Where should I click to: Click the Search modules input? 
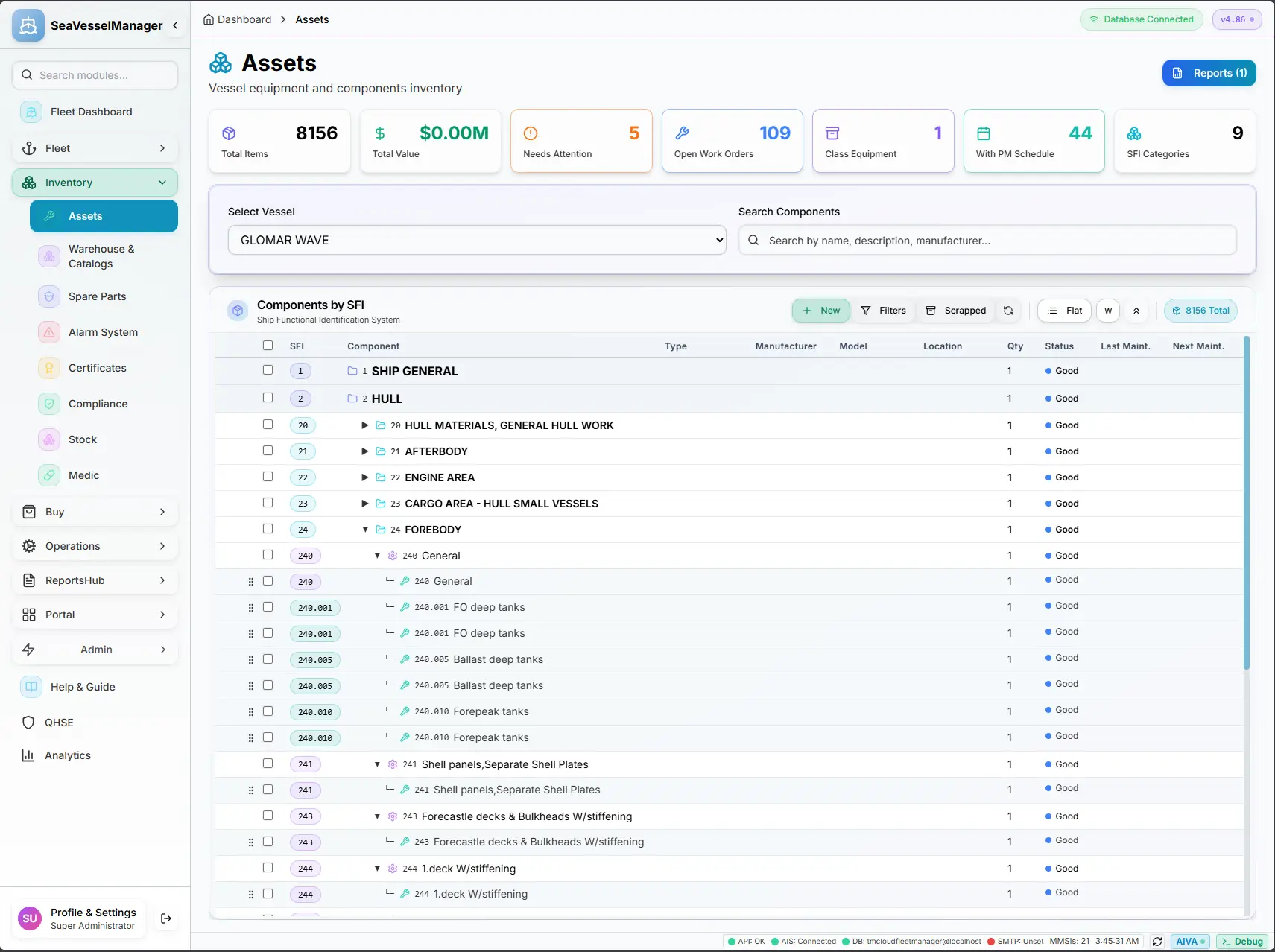click(x=95, y=75)
